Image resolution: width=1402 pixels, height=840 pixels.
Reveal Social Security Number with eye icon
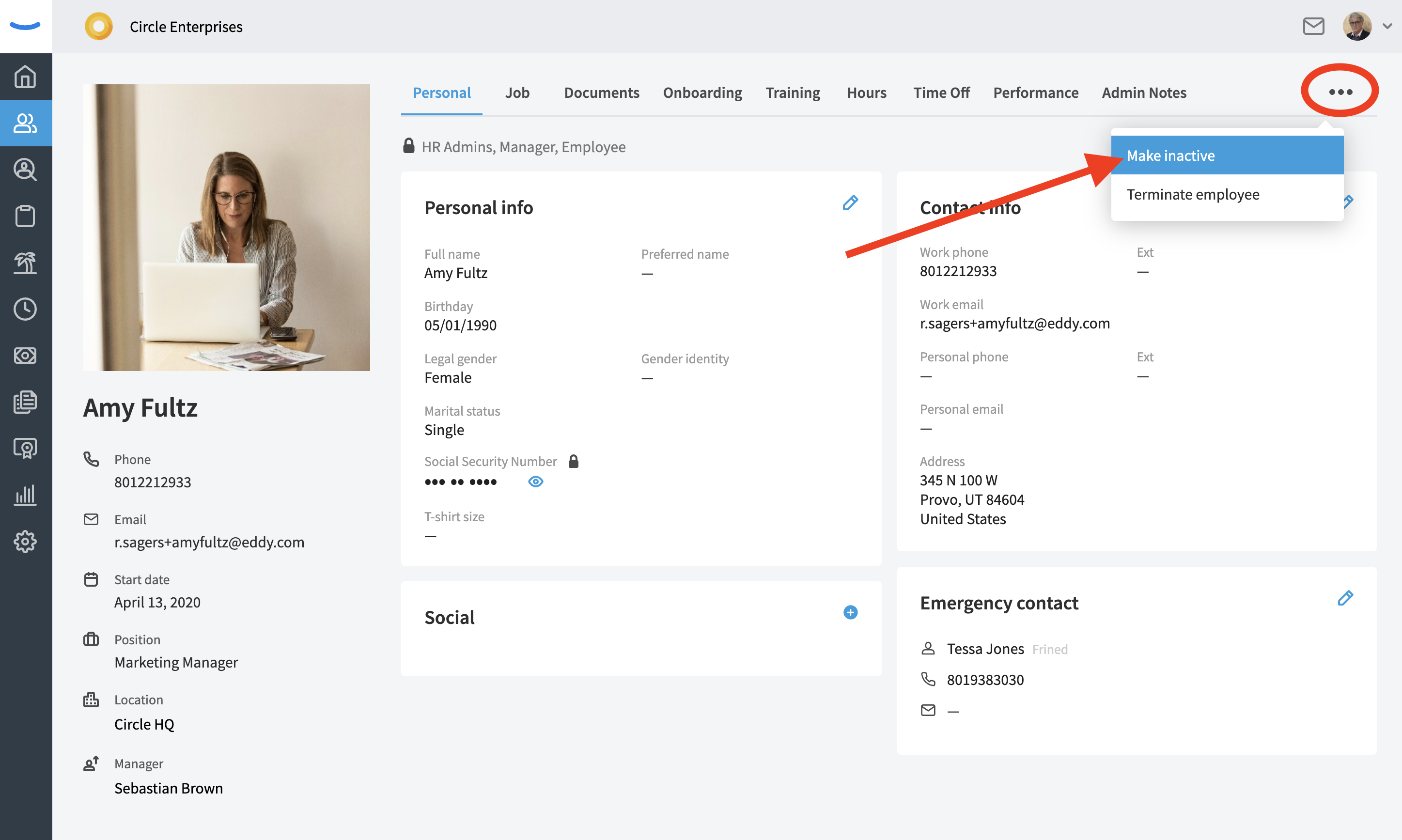click(535, 482)
